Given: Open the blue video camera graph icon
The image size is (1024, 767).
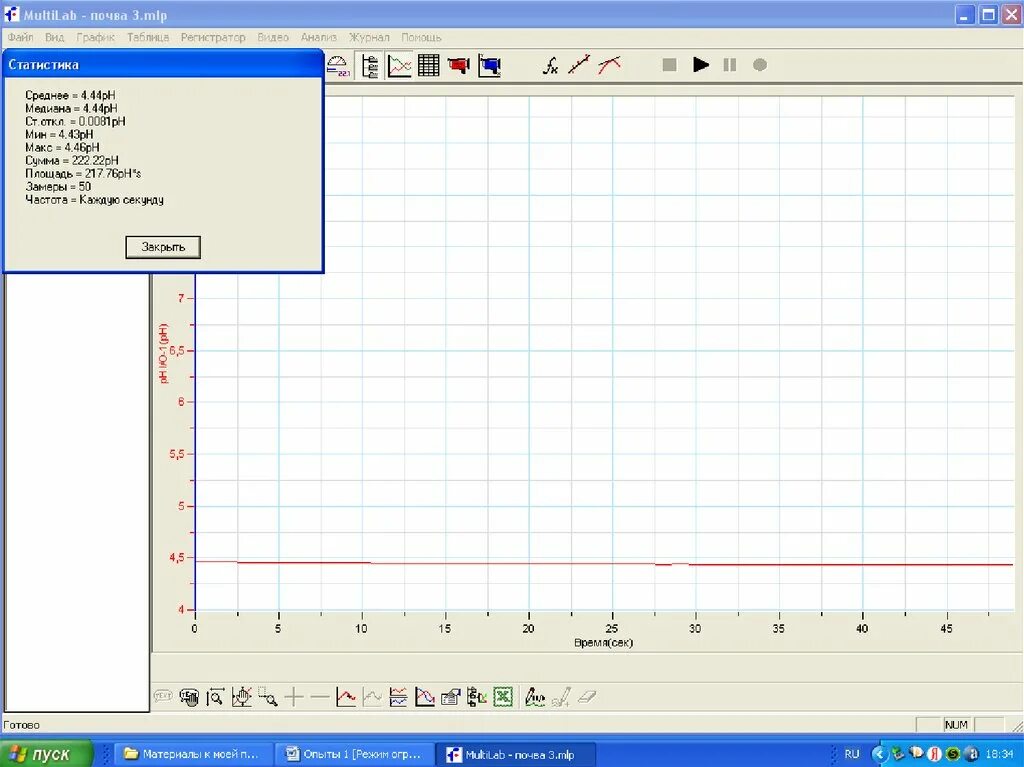Looking at the screenshot, I should [490, 65].
